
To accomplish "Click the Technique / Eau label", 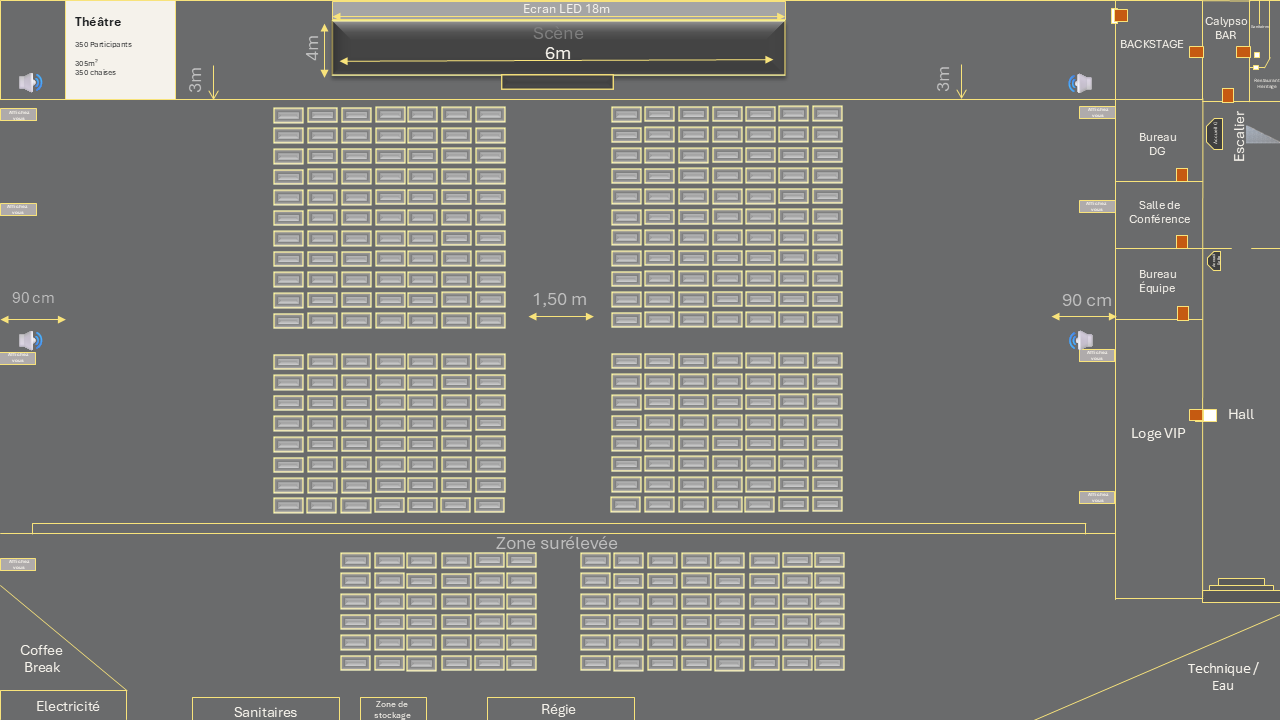I will [1223, 677].
